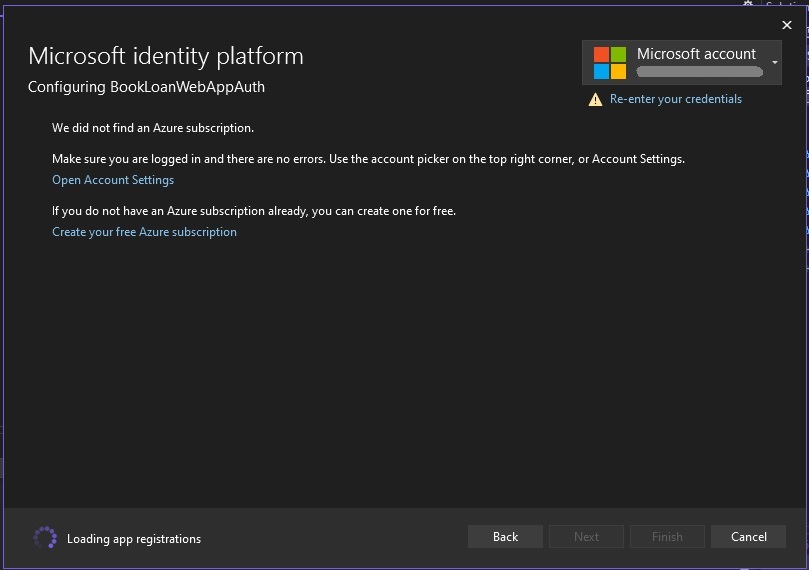
Task: Click 'We did not find an Azure subscription.' message
Action: tap(153, 128)
